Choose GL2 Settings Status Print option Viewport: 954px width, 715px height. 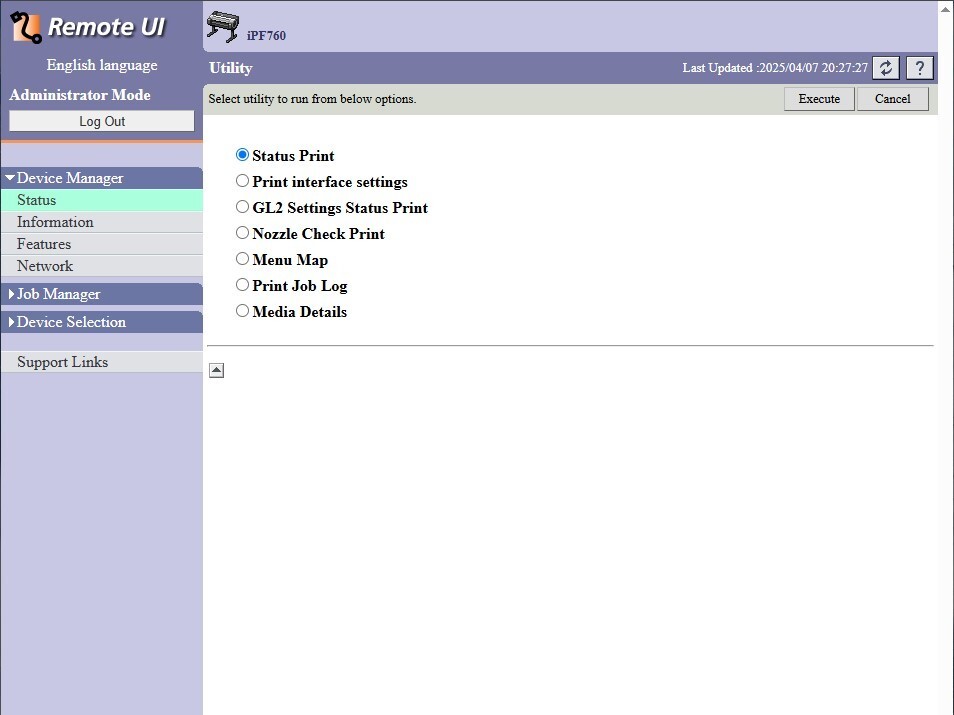(242, 207)
